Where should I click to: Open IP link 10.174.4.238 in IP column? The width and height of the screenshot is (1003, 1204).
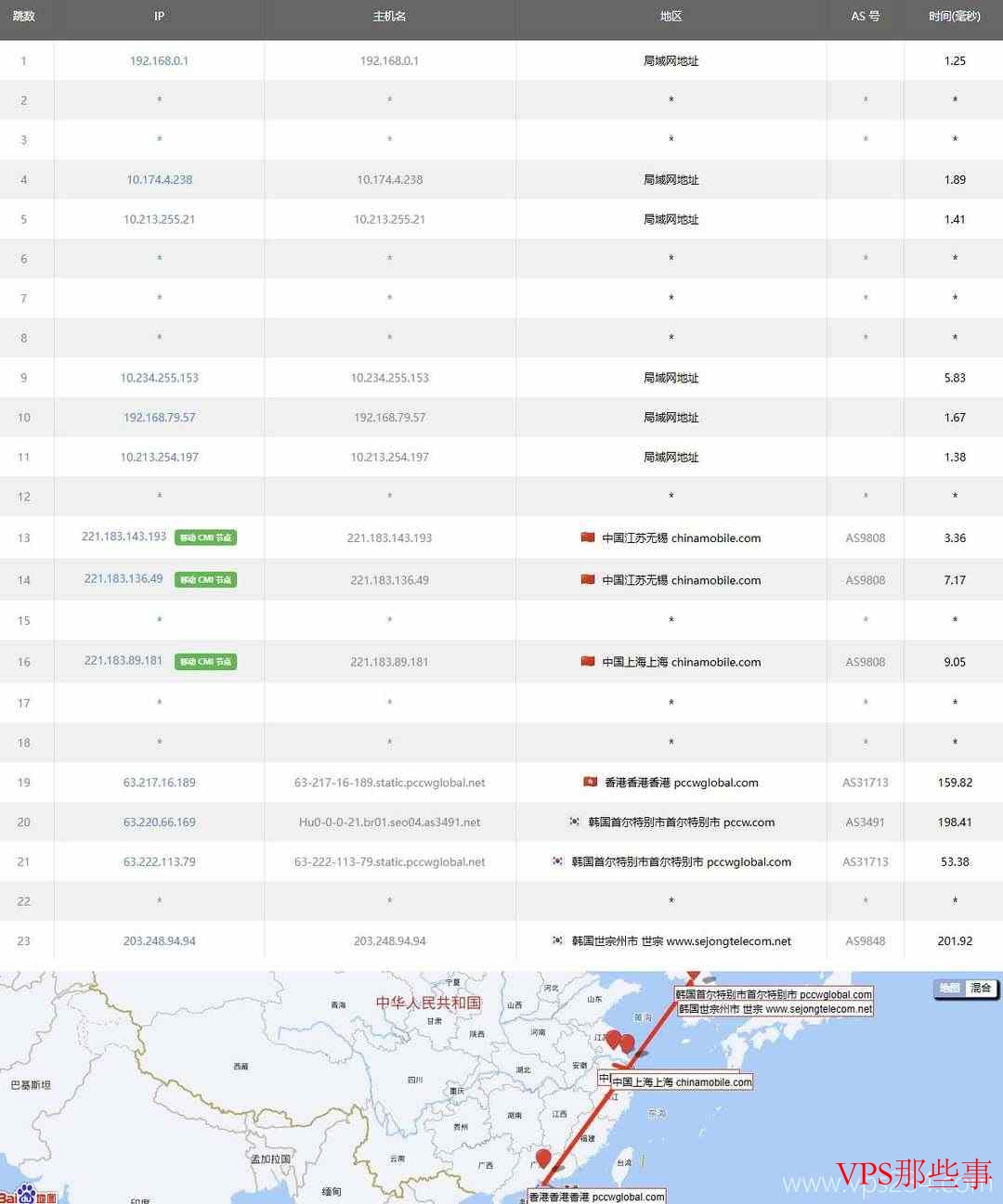[x=159, y=179]
